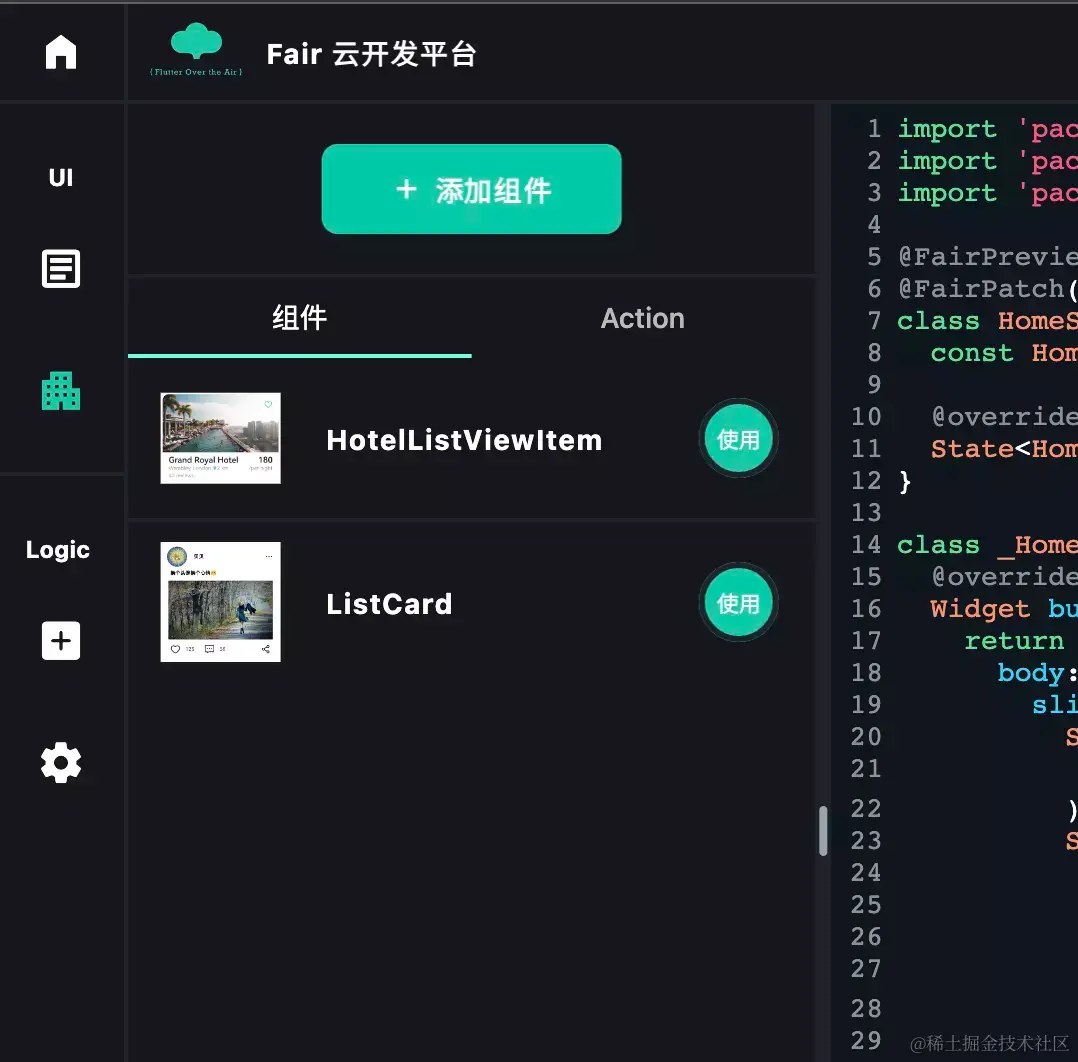Click the component panel scrollbar handle
Image resolution: width=1078 pixels, height=1062 pixels.
pos(823,831)
